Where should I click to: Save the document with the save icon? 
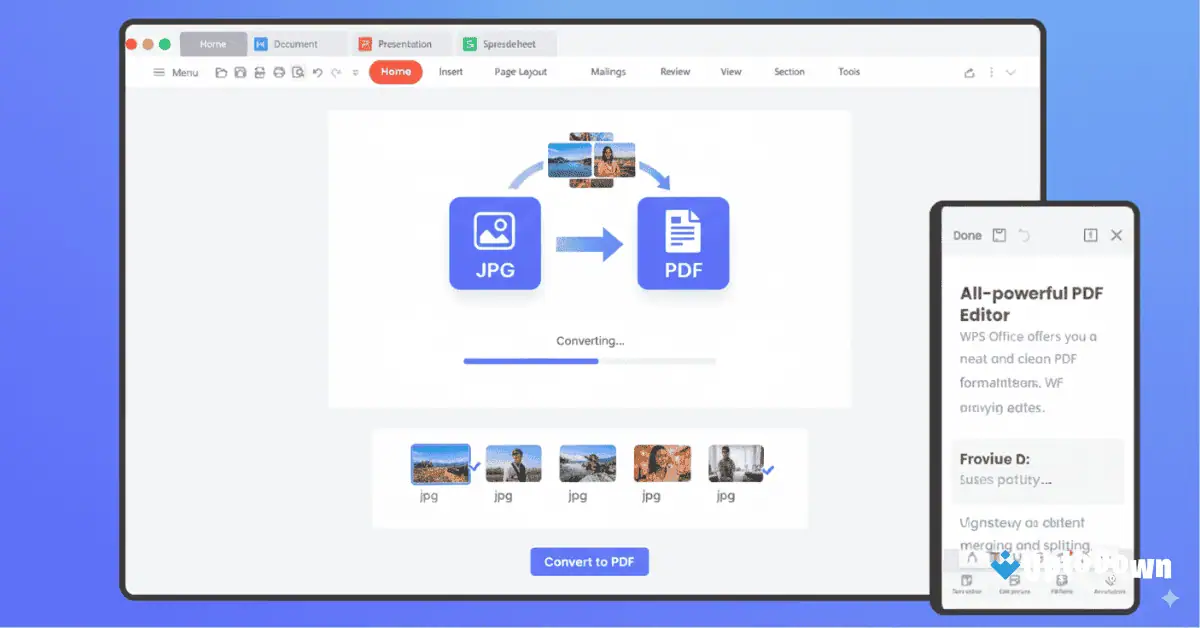(240, 72)
